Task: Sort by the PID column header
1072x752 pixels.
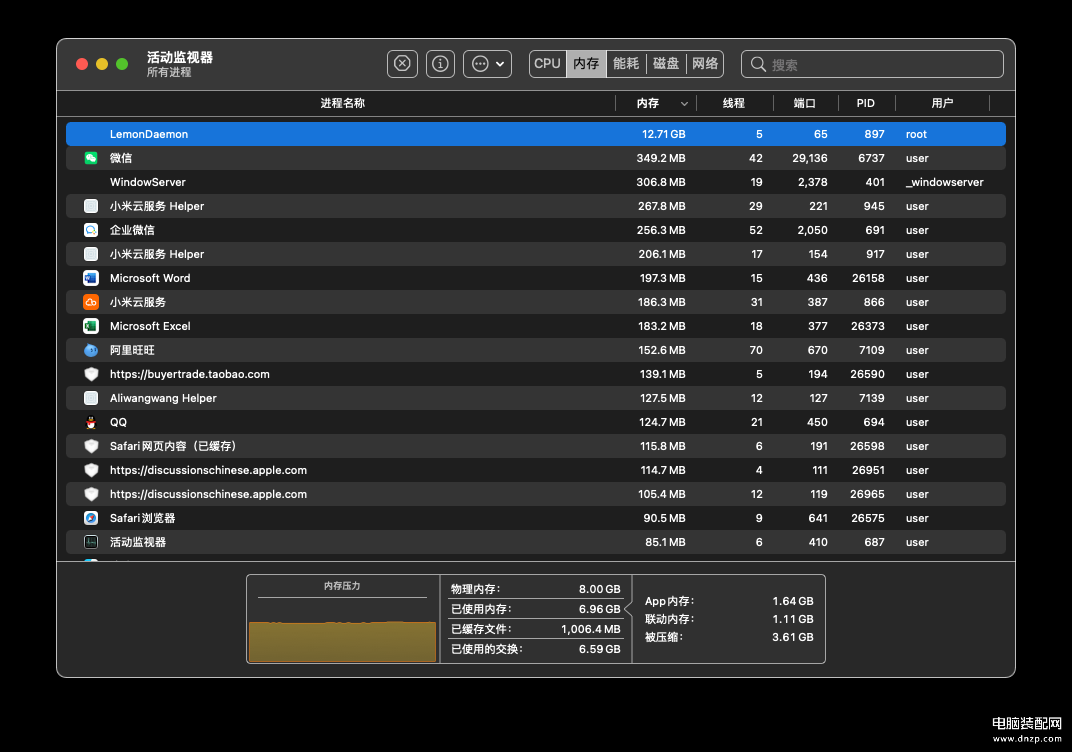Action: (865, 104)
